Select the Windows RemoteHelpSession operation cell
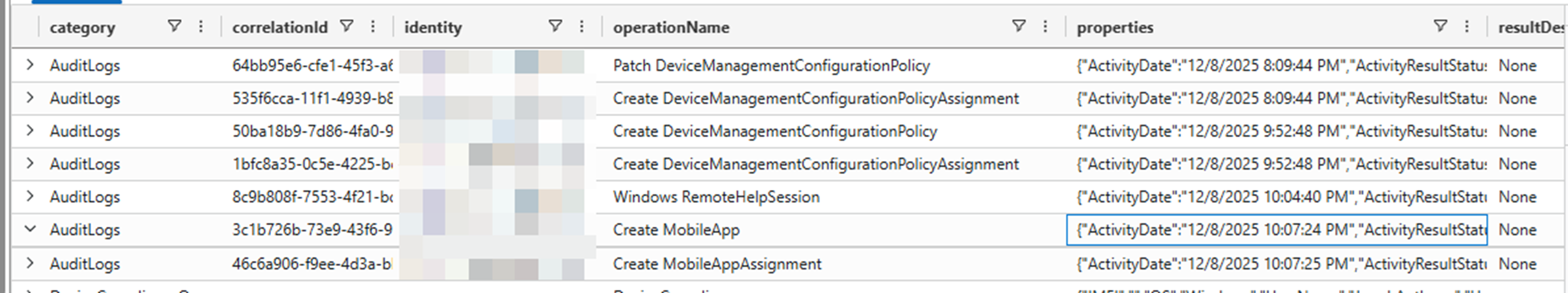1568x293 pixels. (716, 197)
